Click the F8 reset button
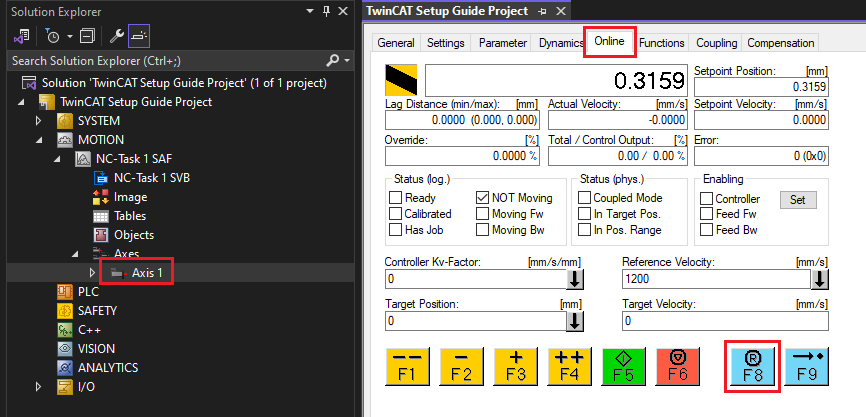This screenshot has height=417, width=866. click(x=752, y=366)
